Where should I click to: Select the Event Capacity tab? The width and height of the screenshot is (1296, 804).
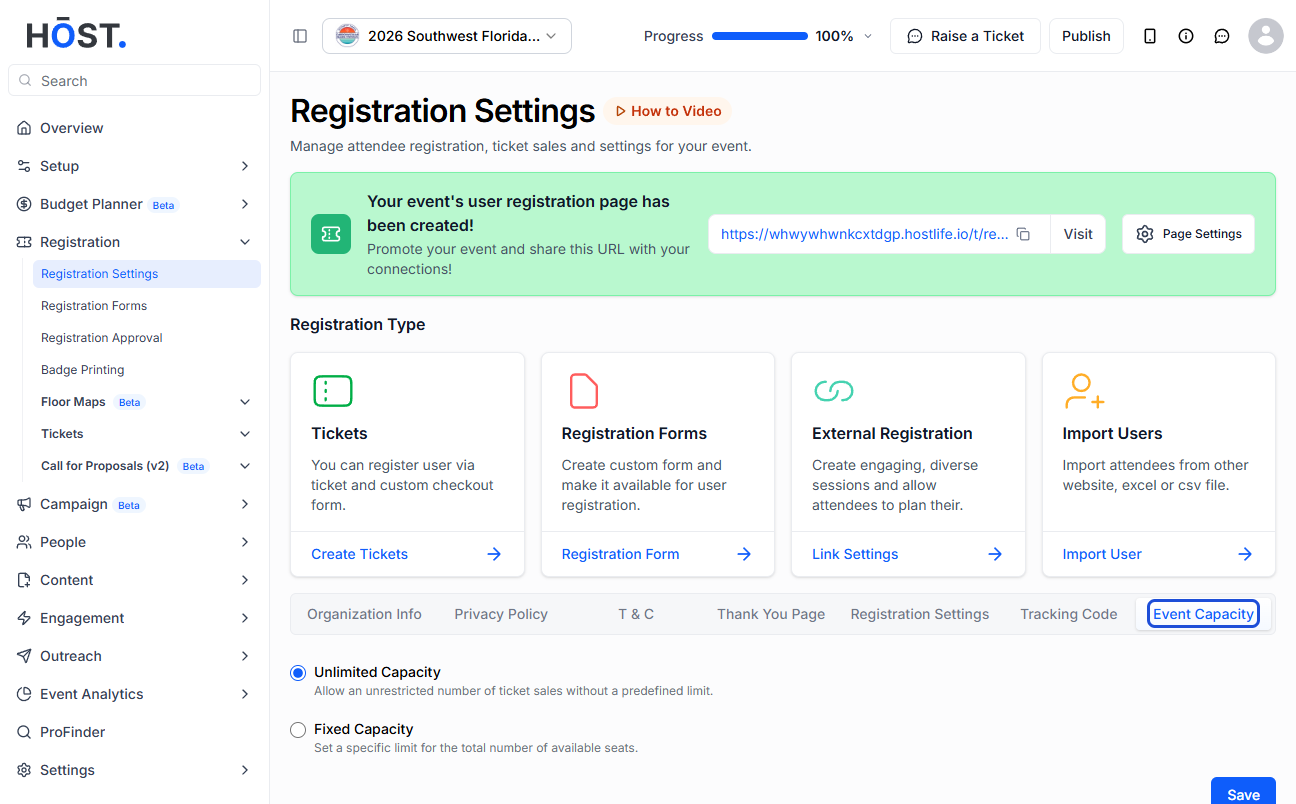(1203, 614)
